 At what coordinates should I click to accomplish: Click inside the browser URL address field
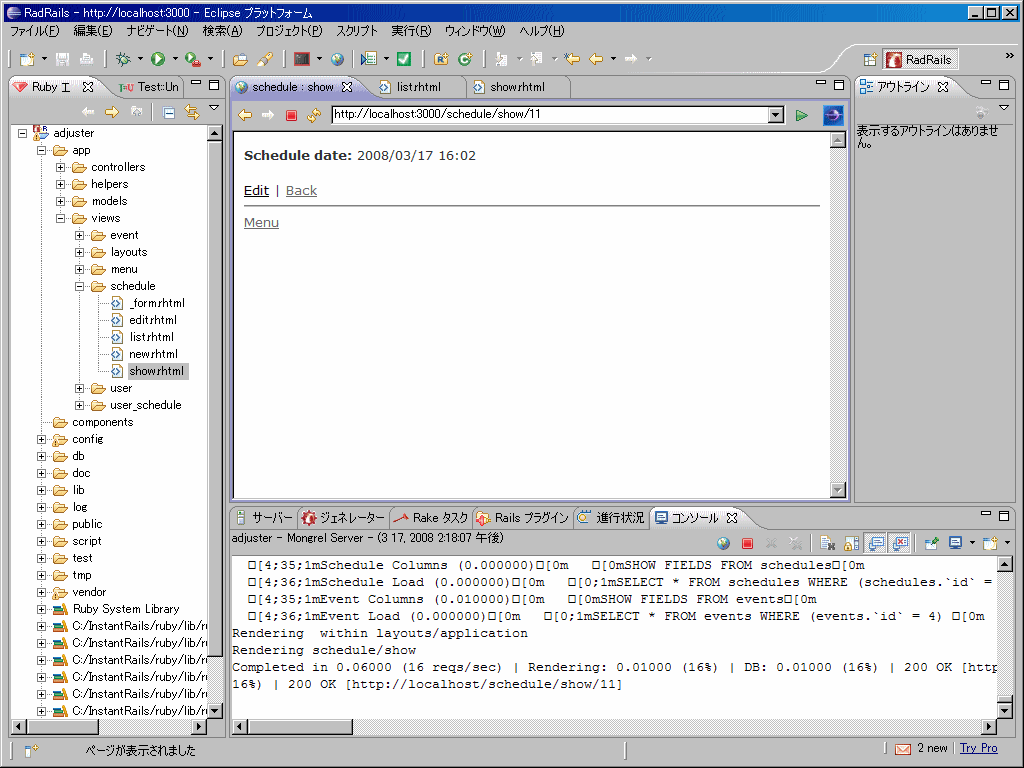550,115
